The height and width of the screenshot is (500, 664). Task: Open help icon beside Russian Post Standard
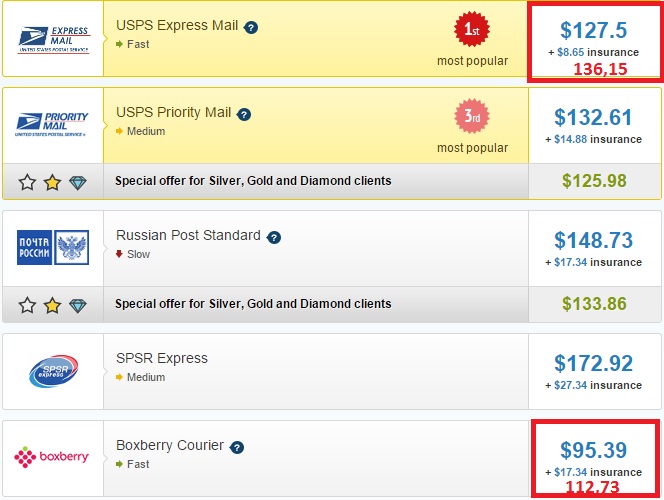274,237
